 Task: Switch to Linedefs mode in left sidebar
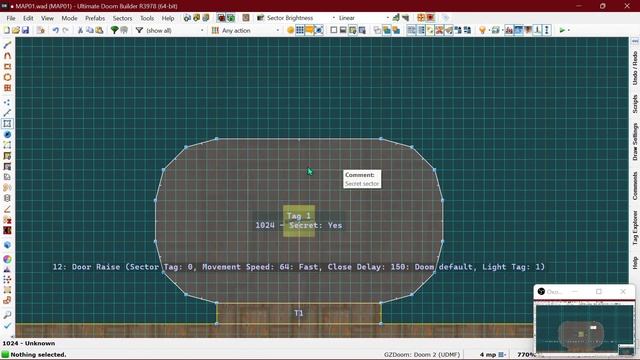(7, 113)
